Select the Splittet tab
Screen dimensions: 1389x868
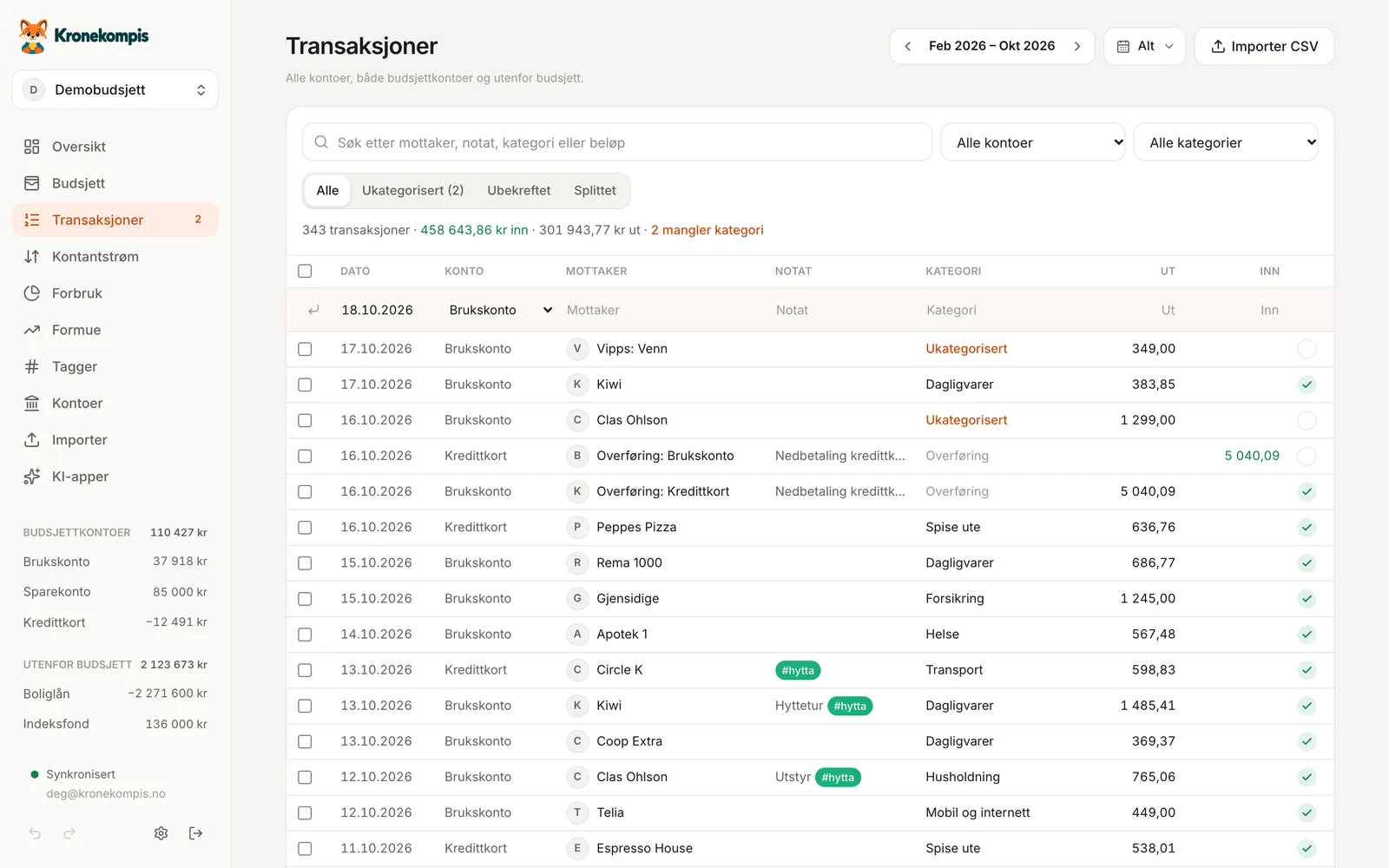(x=595, y=190)
